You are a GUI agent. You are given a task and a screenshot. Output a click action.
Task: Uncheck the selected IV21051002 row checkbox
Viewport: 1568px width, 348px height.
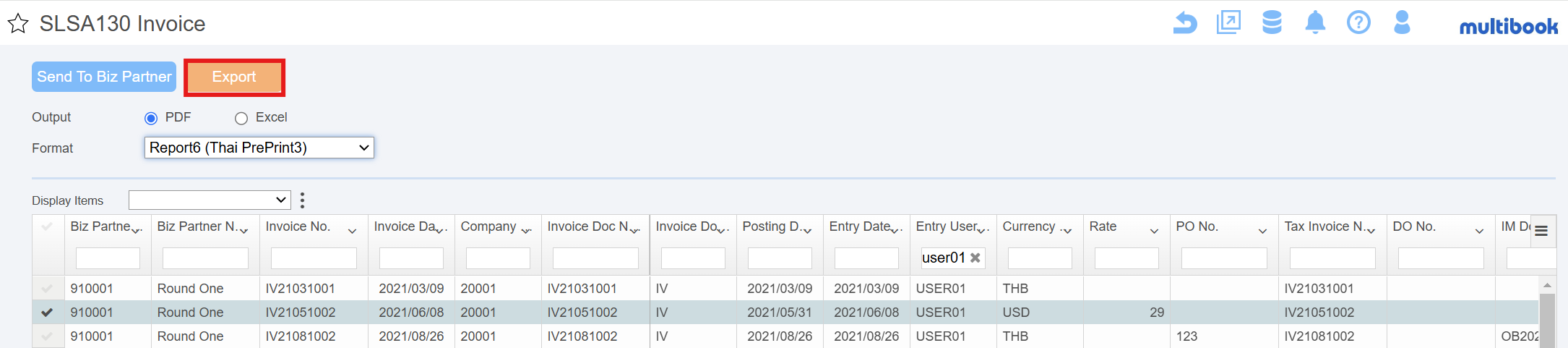click(48, 312)
